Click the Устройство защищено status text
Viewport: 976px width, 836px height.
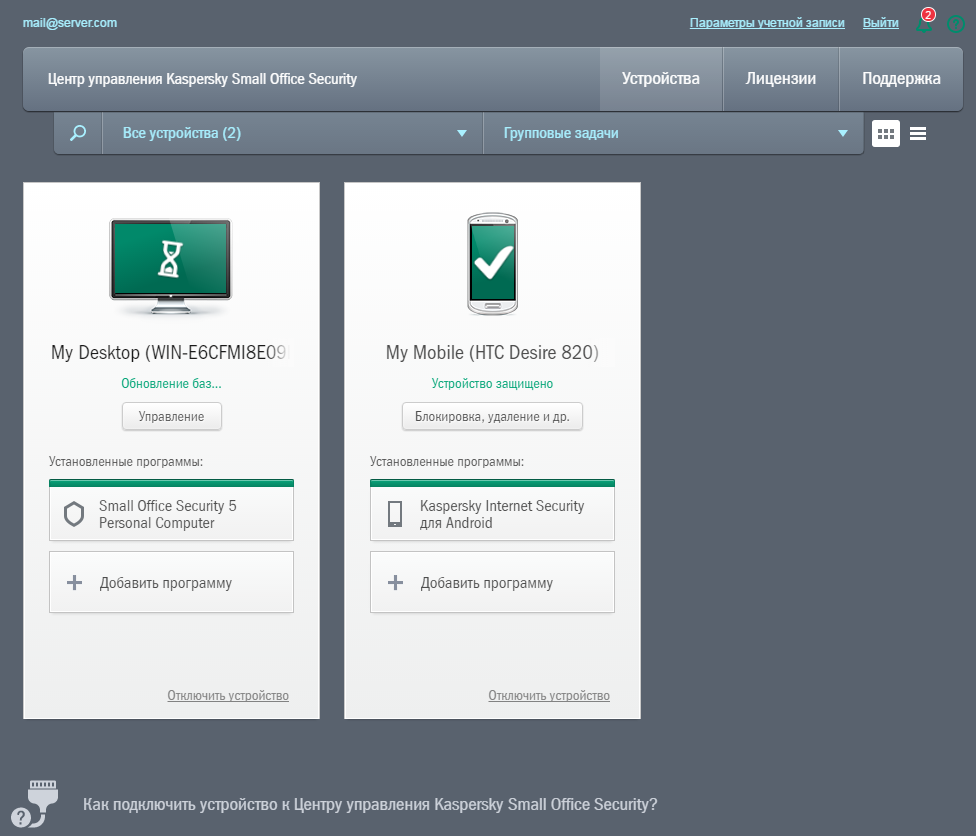coord(492,383)
